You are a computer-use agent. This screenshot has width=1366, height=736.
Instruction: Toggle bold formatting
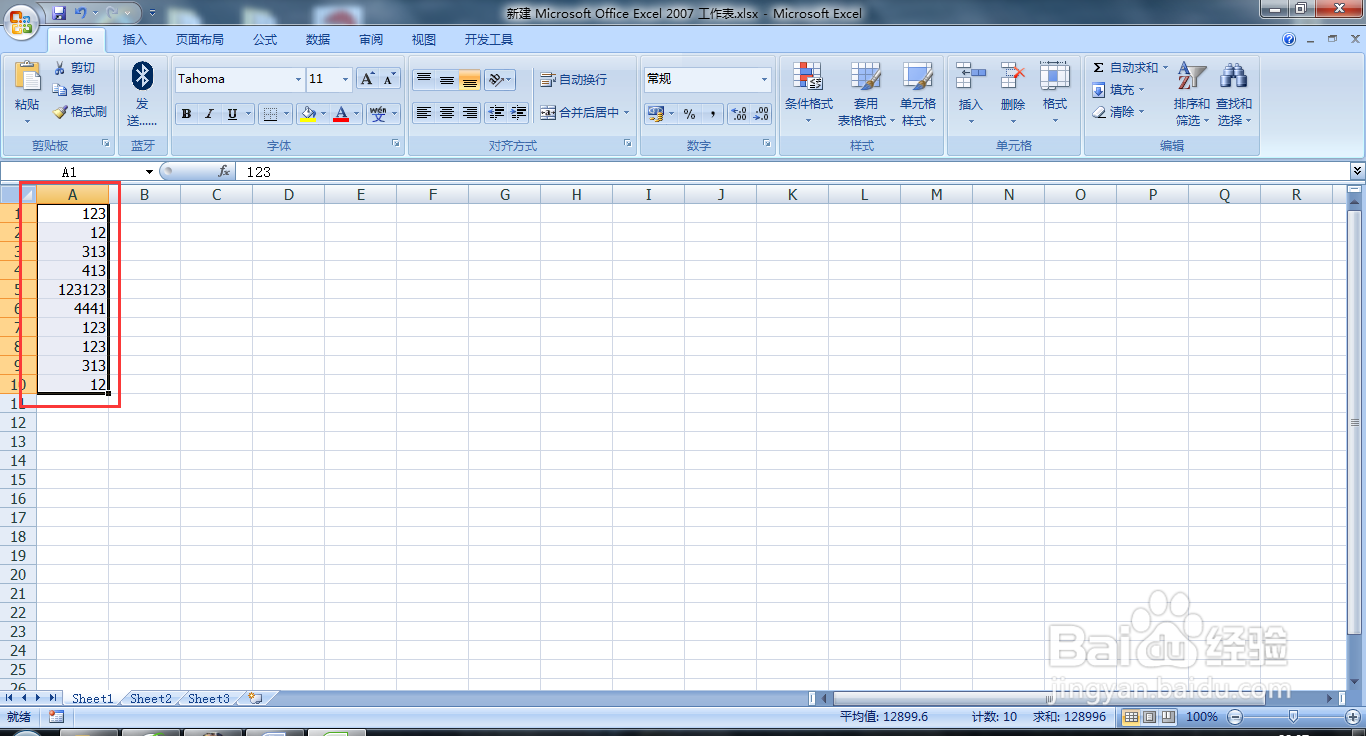[186, 114]
